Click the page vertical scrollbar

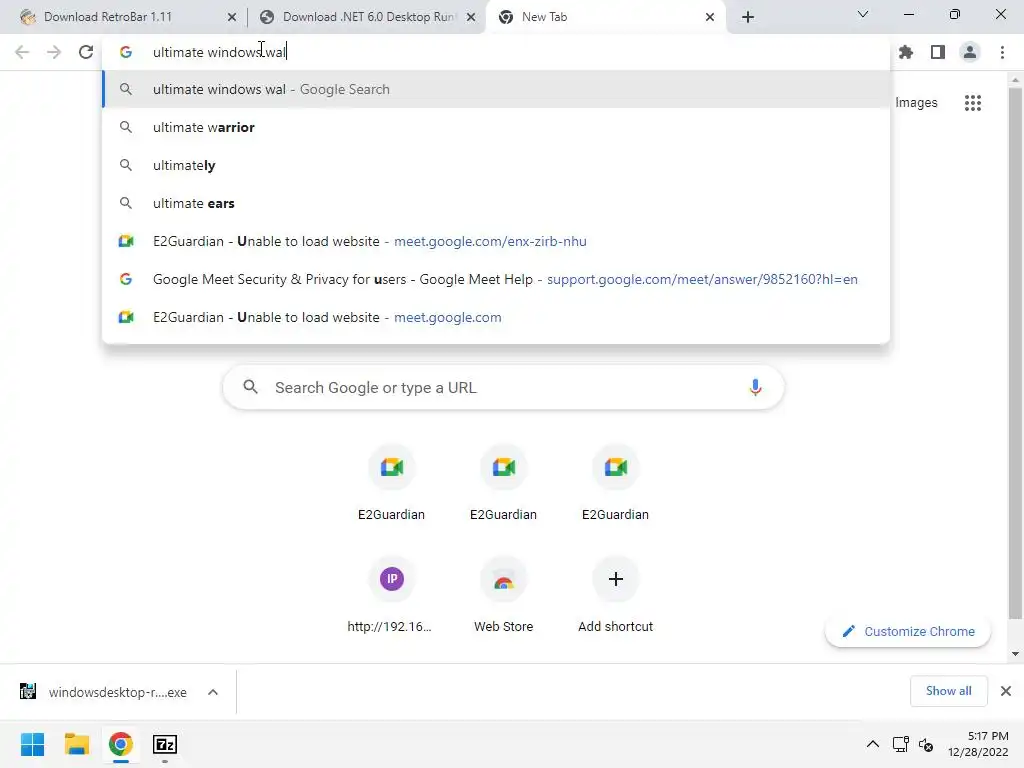(x=1015, y=353)
